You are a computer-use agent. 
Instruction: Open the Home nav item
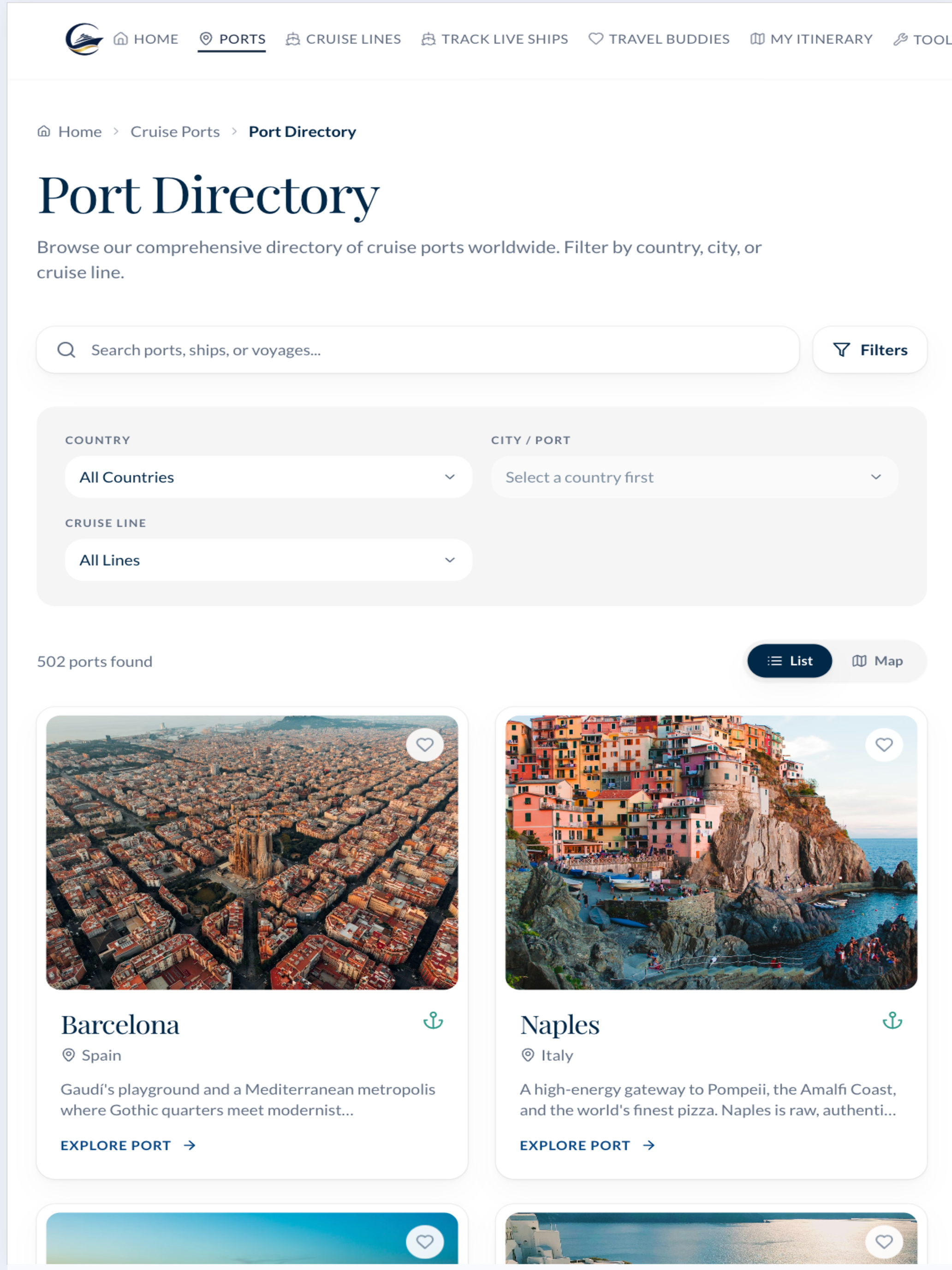146,39
